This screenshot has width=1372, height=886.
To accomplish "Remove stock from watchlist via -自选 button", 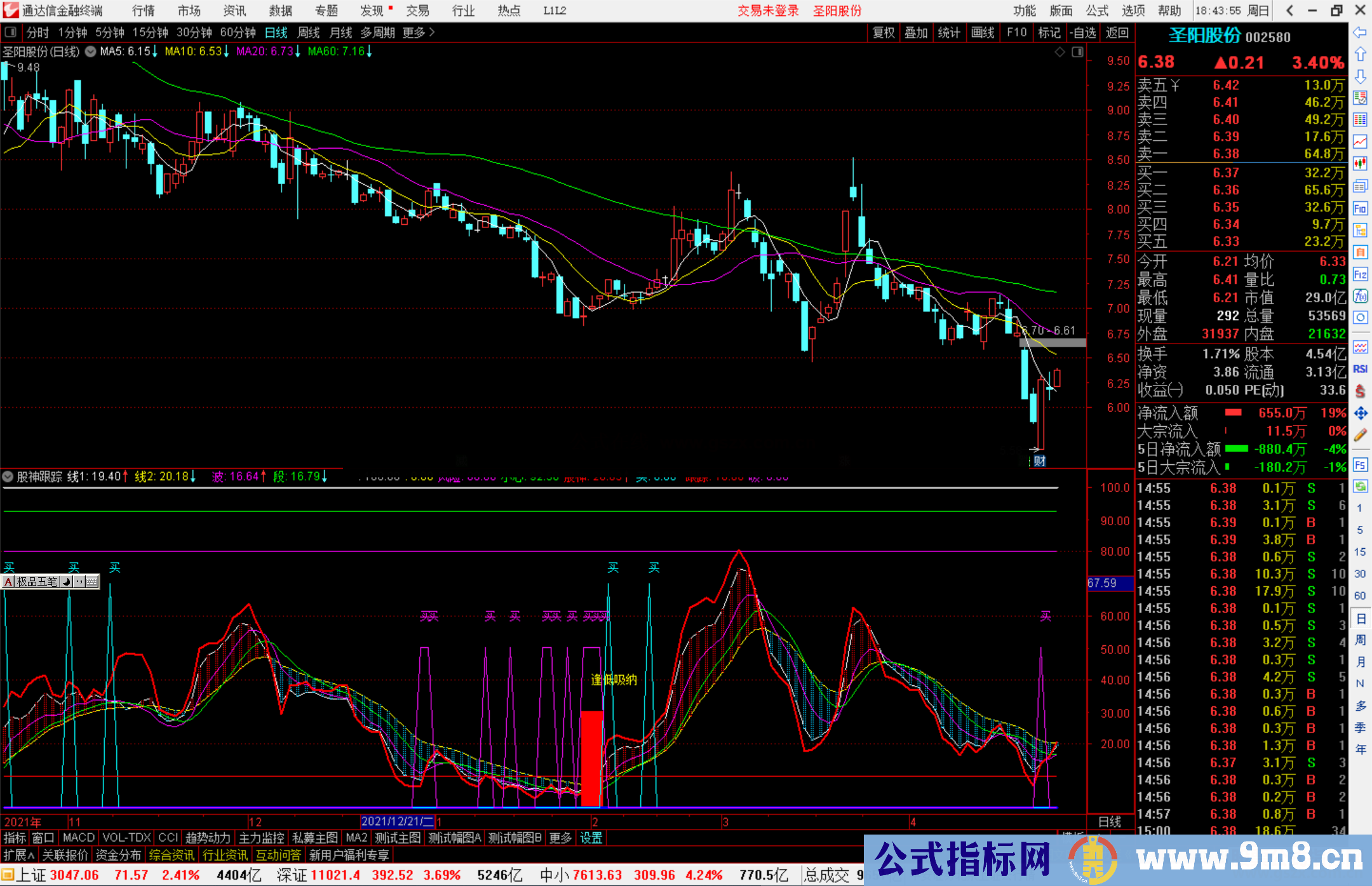I will [x=1083, y=32].
